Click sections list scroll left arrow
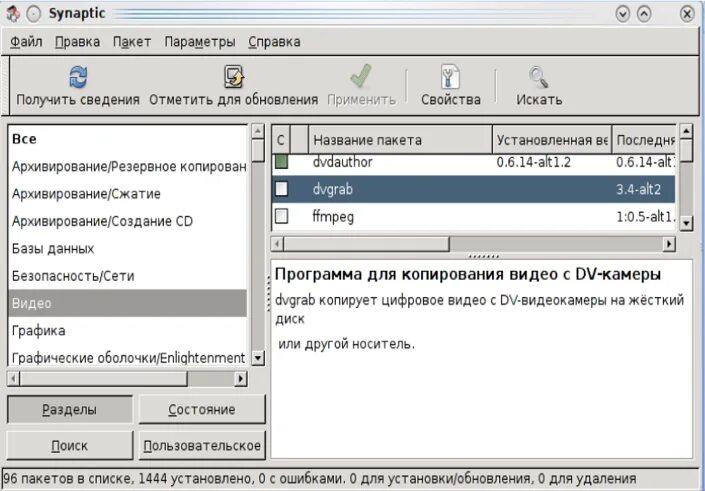 13,379
